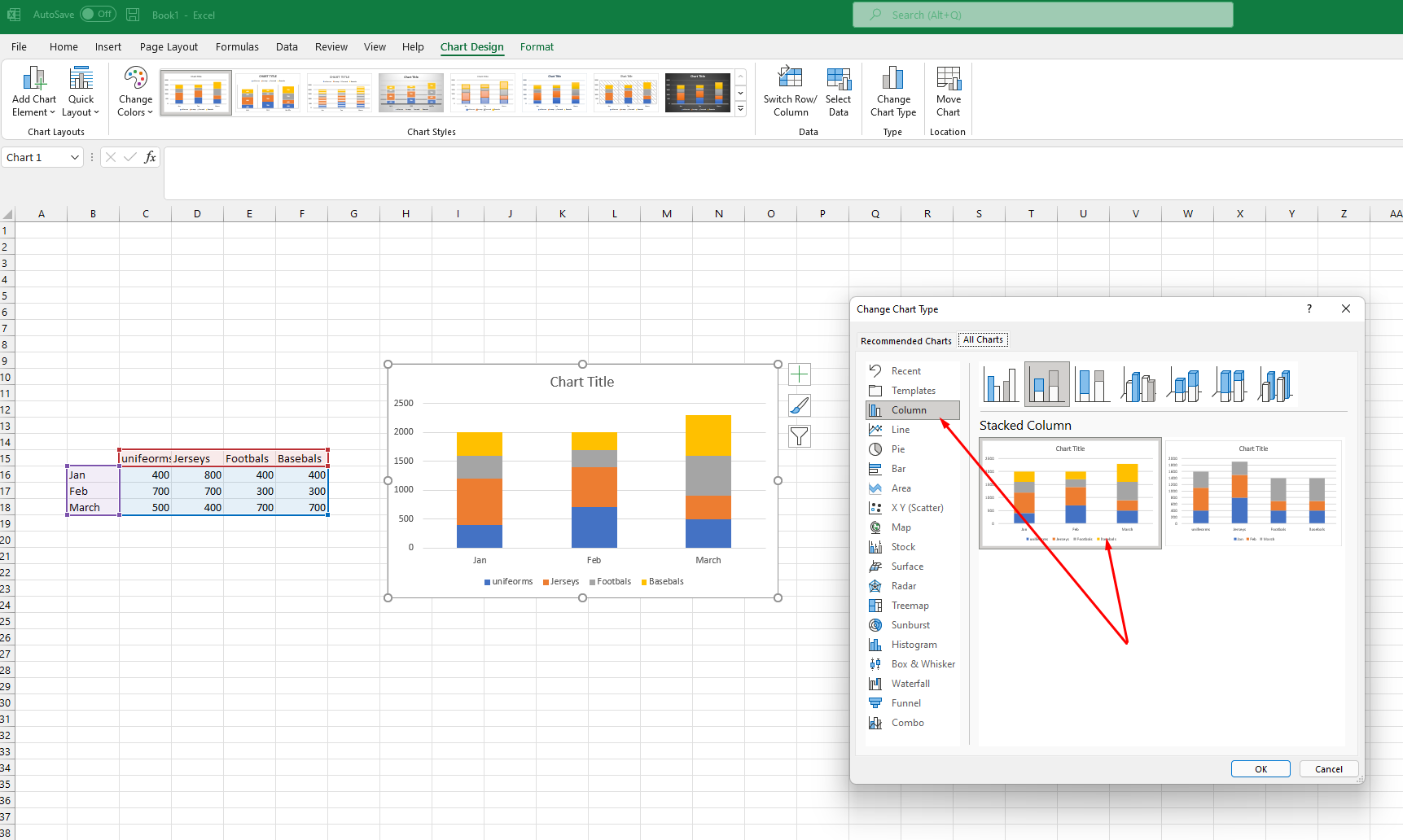Open the Change Colors dropdown
Screen dimensions: 1403x840
tap(135, 92)
